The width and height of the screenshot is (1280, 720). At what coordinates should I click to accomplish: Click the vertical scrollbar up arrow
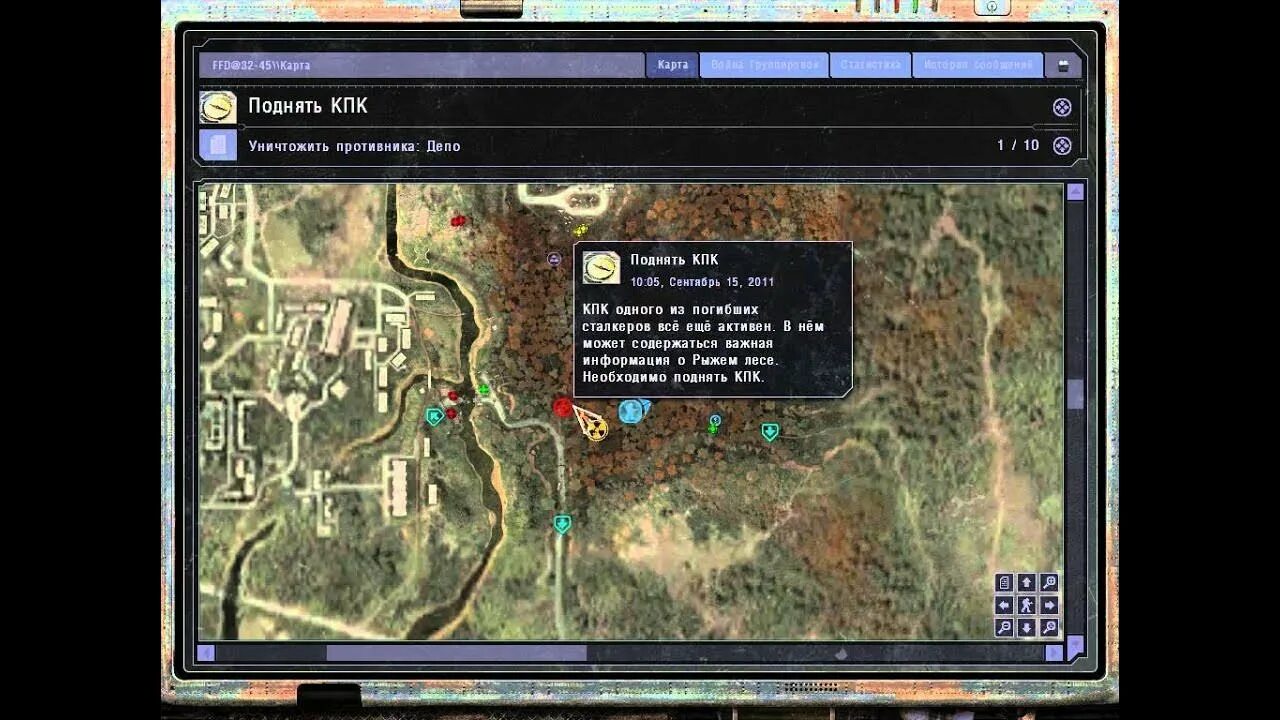[1075, 192]
